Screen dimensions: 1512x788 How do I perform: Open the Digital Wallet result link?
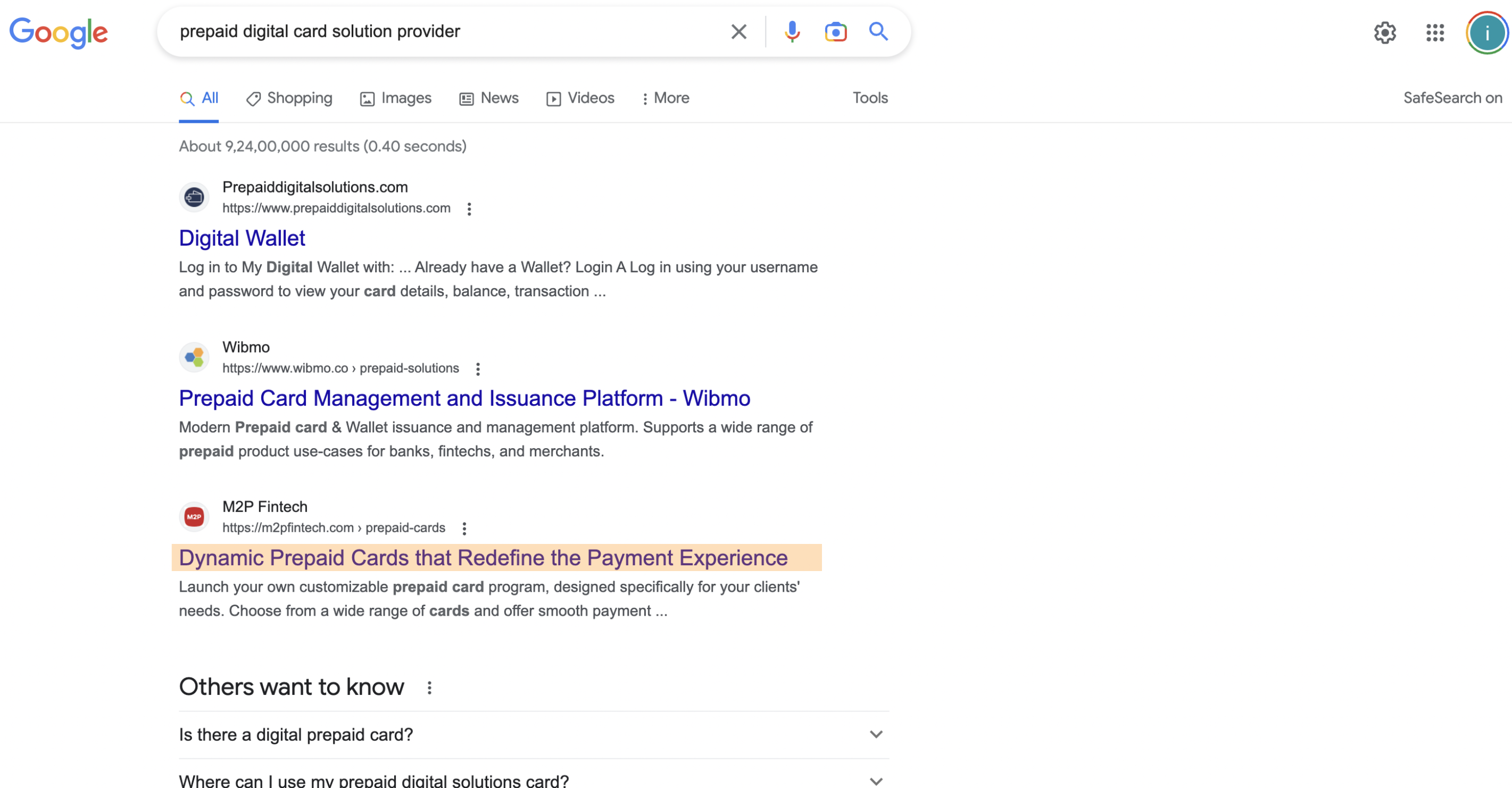pyautogui.click(x=242, y=238)
